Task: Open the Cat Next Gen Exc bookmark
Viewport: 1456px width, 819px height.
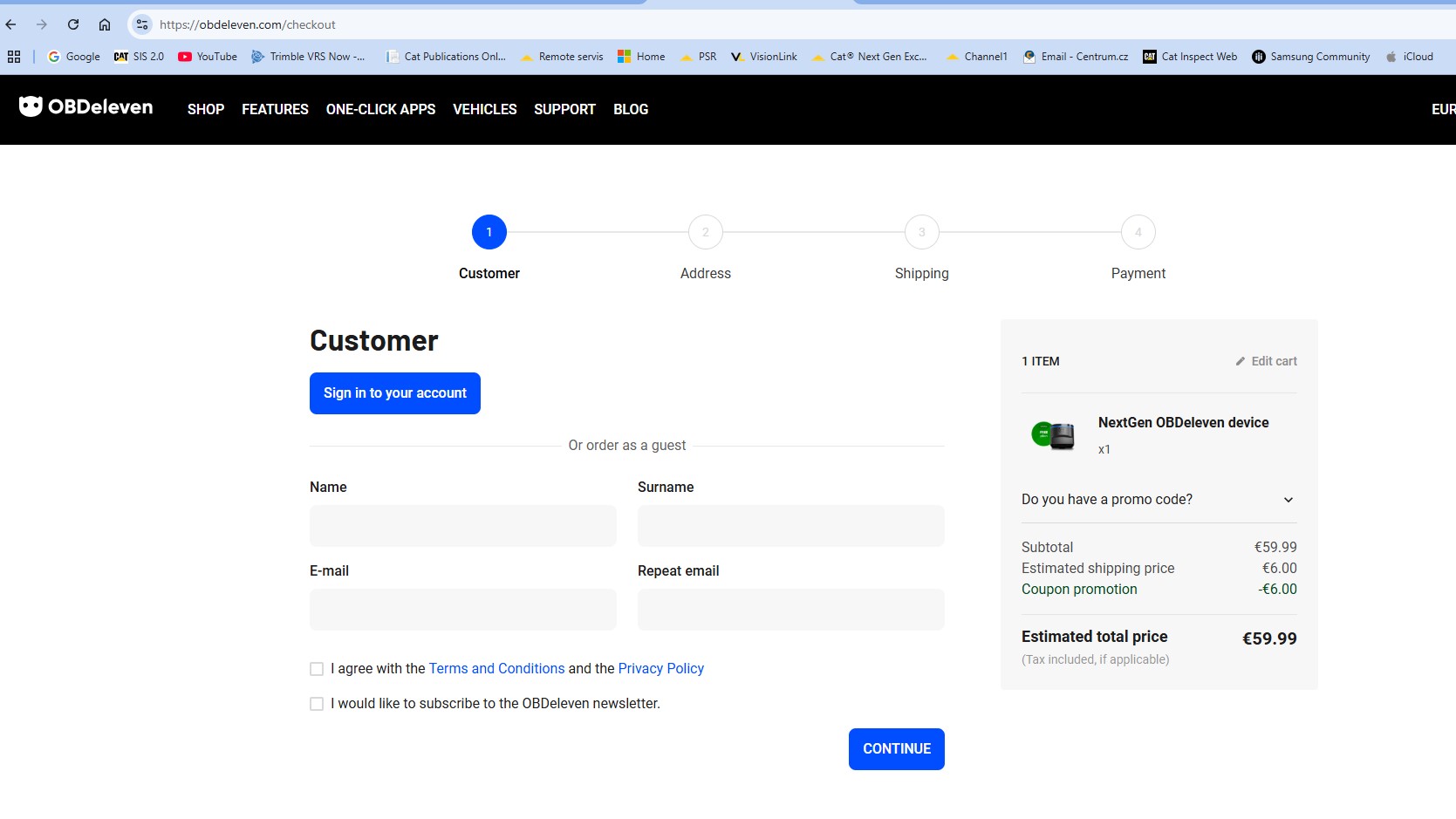Action: pos(869,57)
